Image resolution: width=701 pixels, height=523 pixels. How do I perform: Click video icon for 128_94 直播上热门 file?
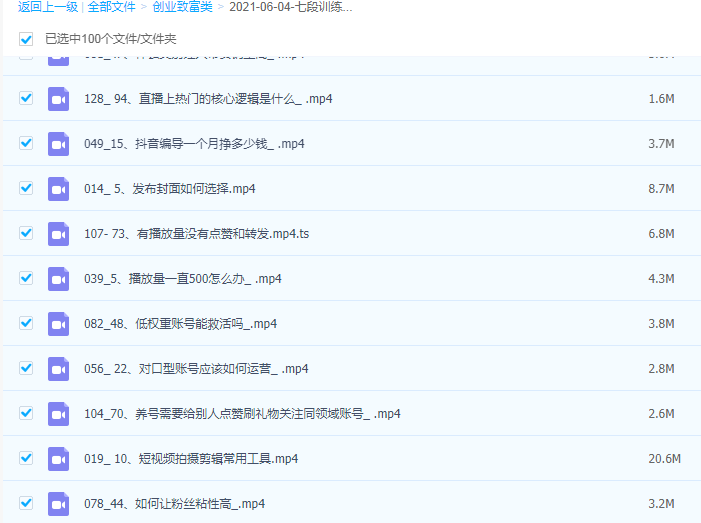[59, 99]
